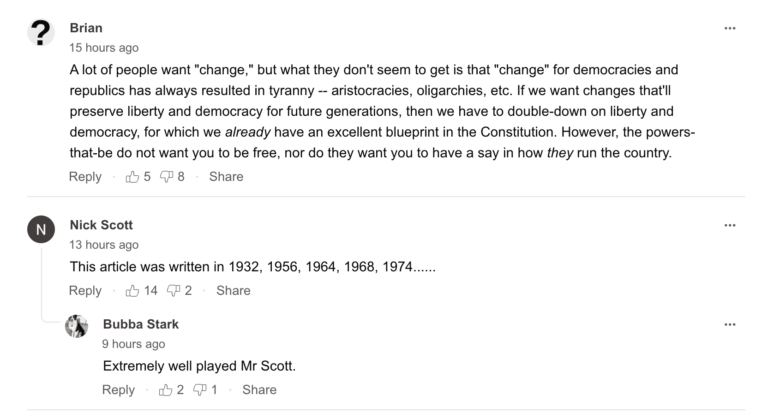
Task: Open more options menu on Brian's comment
Action: click(730, 28)
